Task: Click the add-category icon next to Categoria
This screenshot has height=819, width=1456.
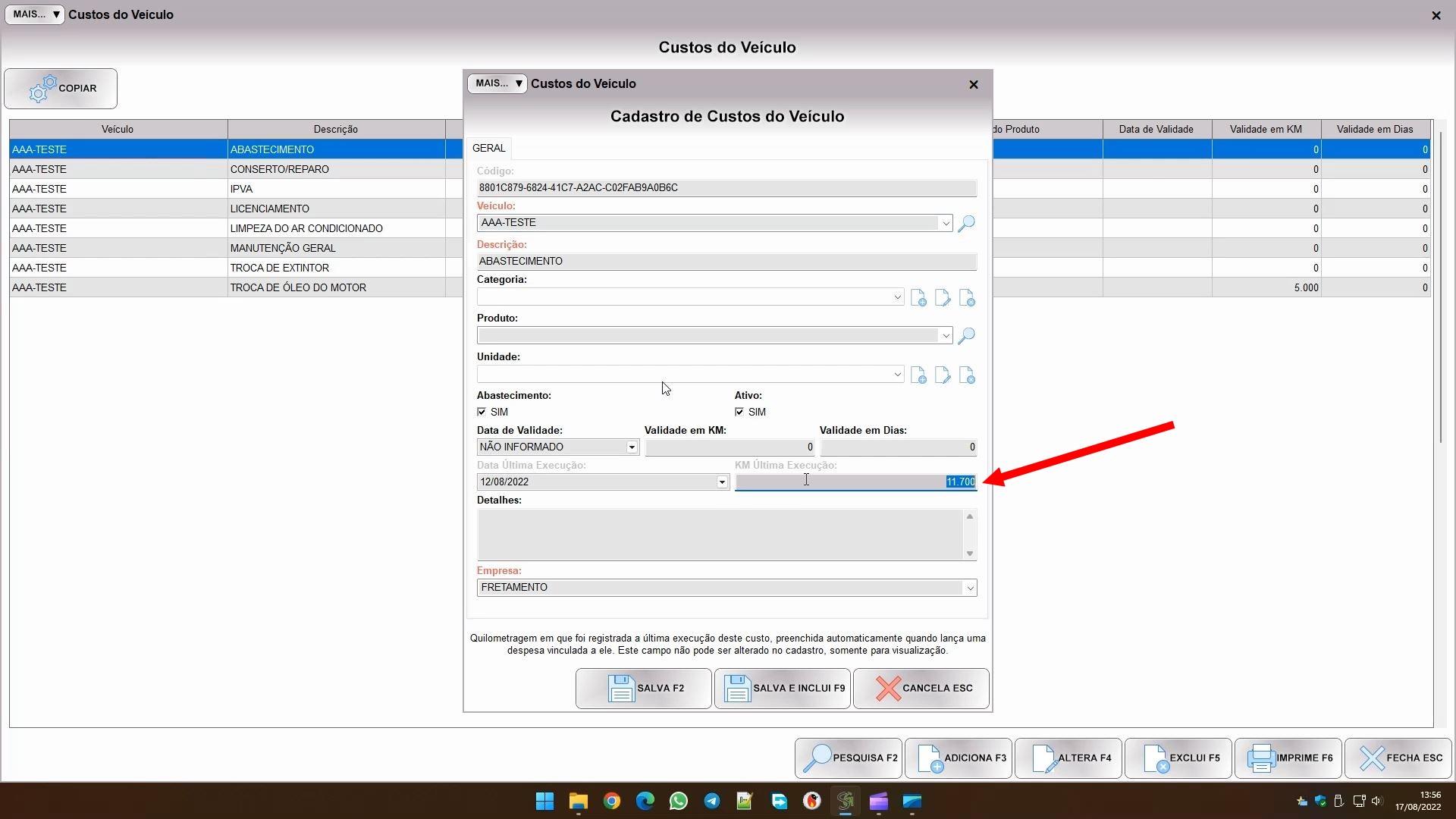Action: [918, 298]
